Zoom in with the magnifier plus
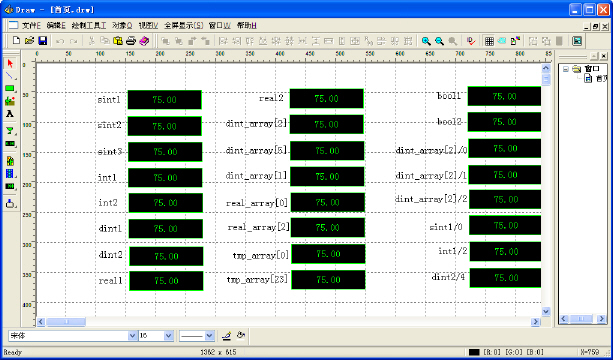 [426, 41]
